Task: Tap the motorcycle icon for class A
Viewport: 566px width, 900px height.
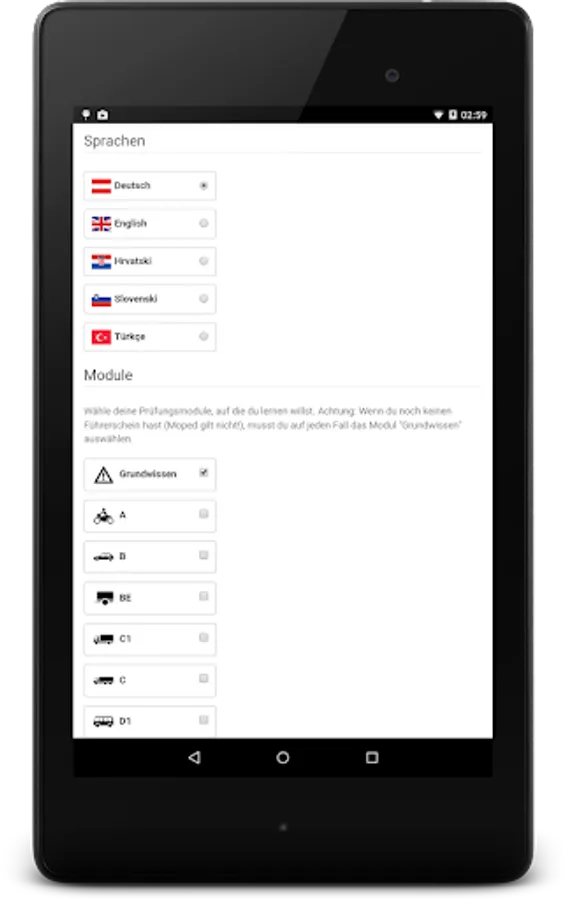Action: coord(103,516)
